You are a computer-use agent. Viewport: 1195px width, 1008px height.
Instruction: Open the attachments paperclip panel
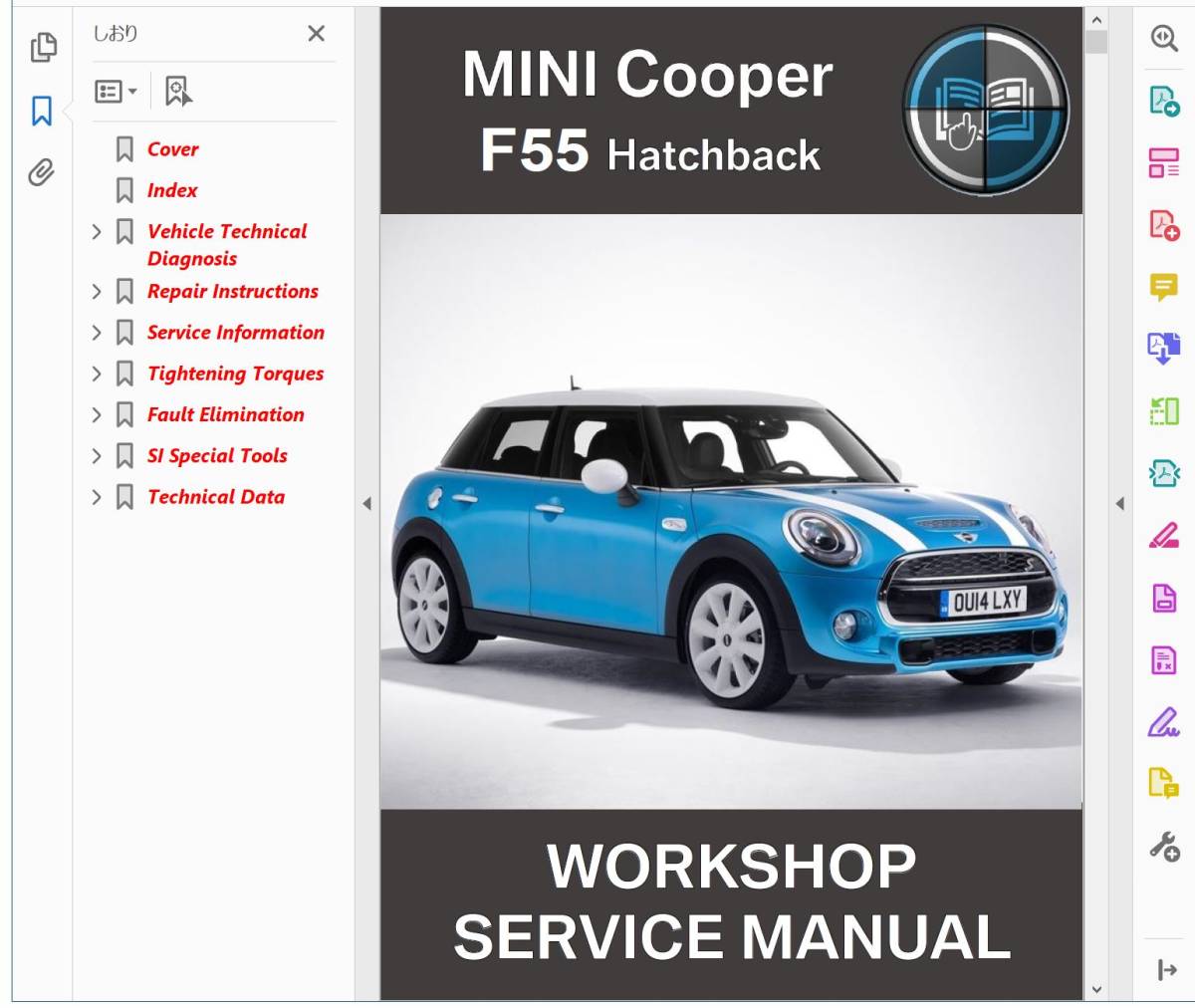coord(41,172)
